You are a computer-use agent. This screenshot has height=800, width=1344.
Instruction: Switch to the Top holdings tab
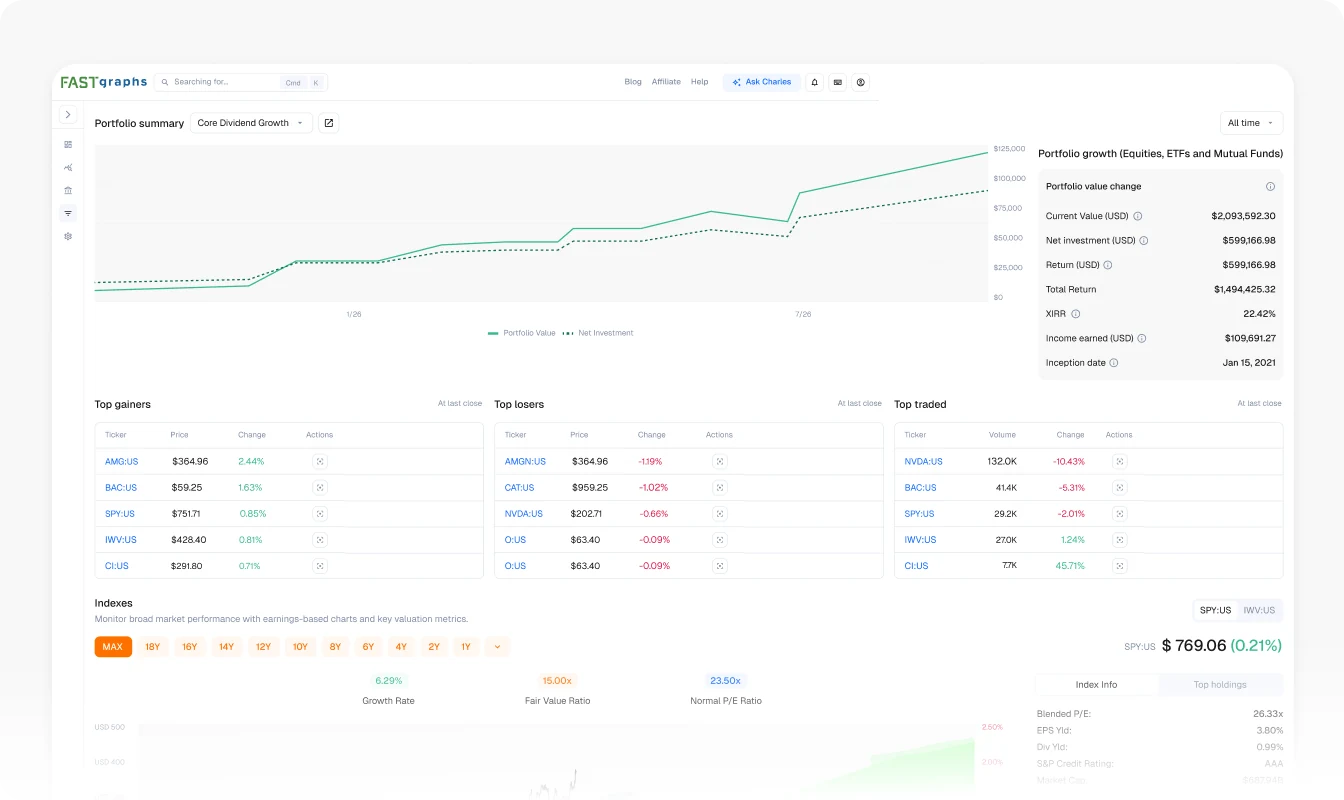[1220, 685]
